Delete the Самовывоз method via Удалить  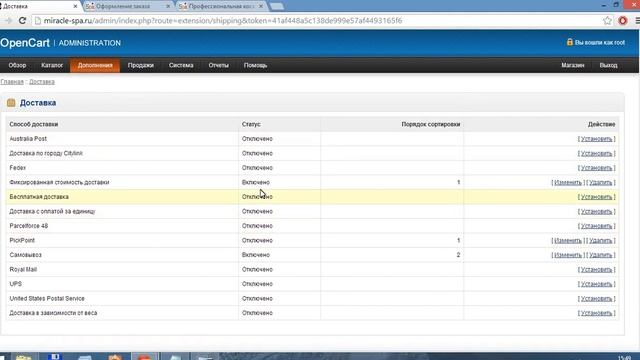pyautogui.click(x=600, y=255)
